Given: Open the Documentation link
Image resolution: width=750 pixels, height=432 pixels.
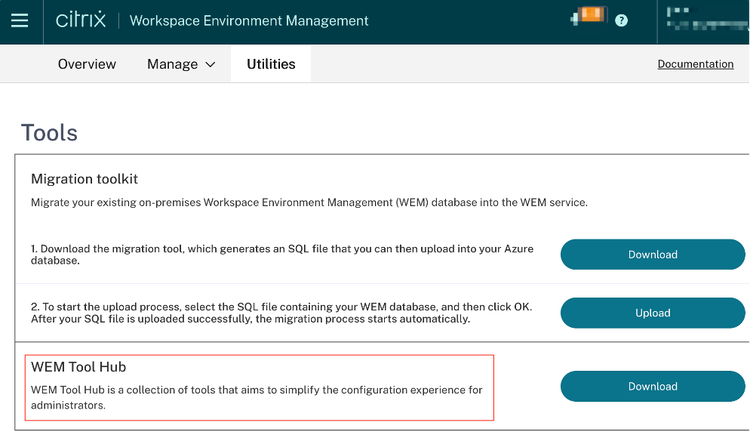Looking at the screenshot, I should (695, 64).
